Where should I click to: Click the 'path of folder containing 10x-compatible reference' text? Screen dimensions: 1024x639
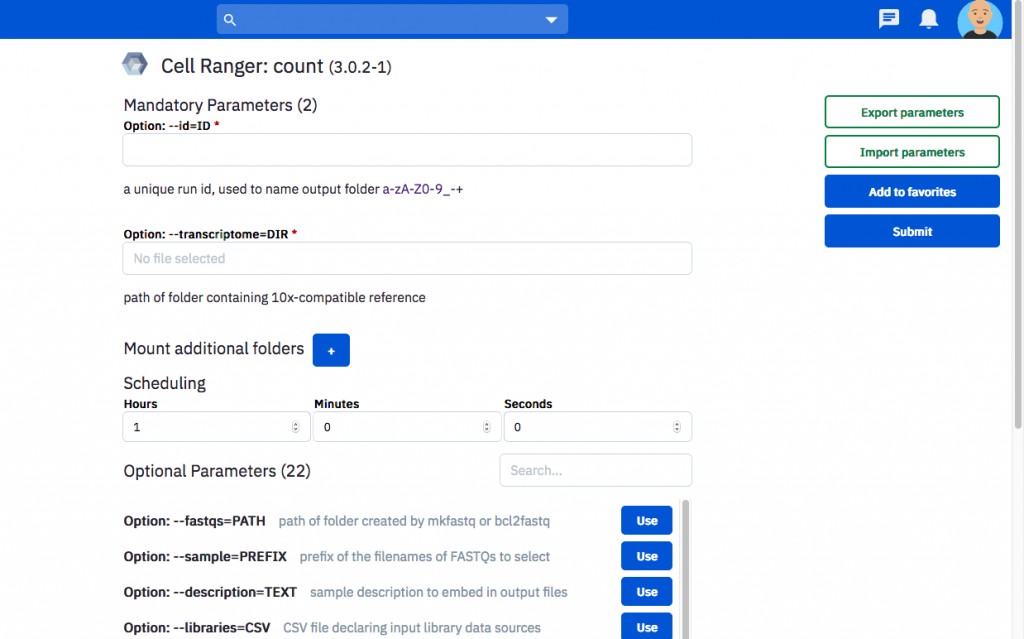(274, 298)
